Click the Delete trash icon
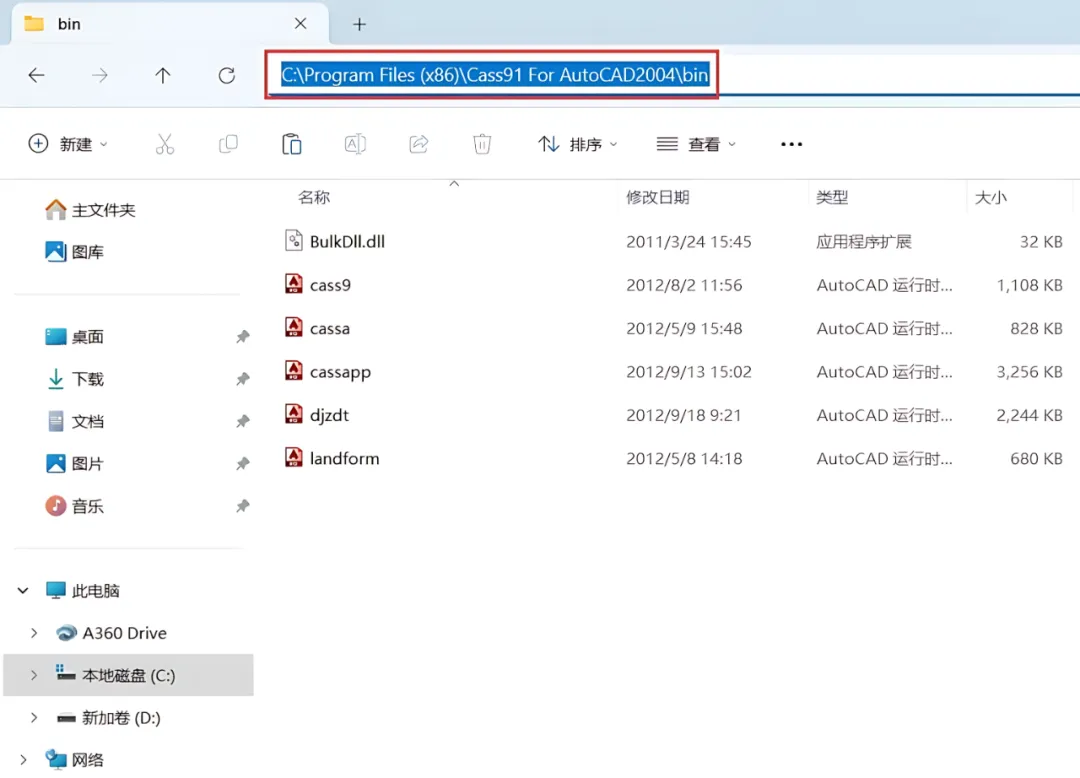Image resolution: width=1080 pixels, height=778 pixels. (x=481, y=144)
